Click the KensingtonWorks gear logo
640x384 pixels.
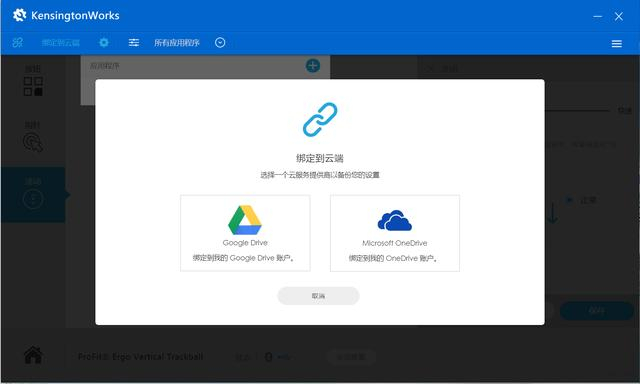pyautogui.click(x=19, y=15)
